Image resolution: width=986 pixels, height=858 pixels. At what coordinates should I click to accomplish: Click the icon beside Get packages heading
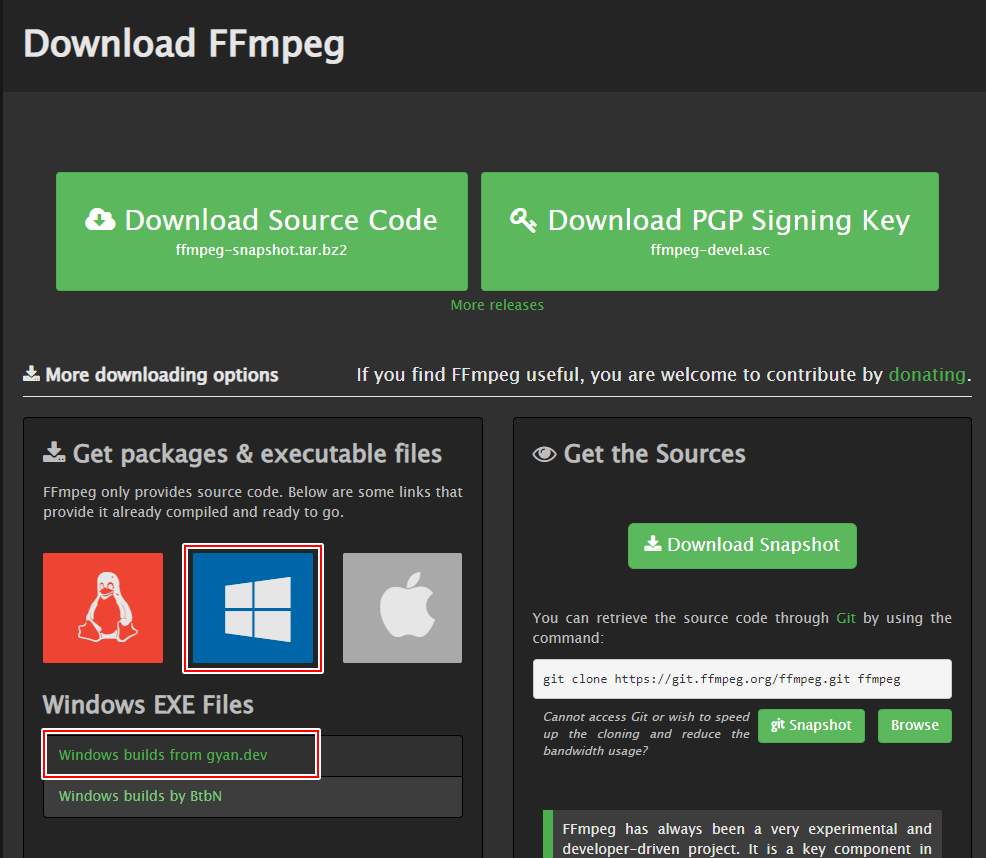point(54,454)
